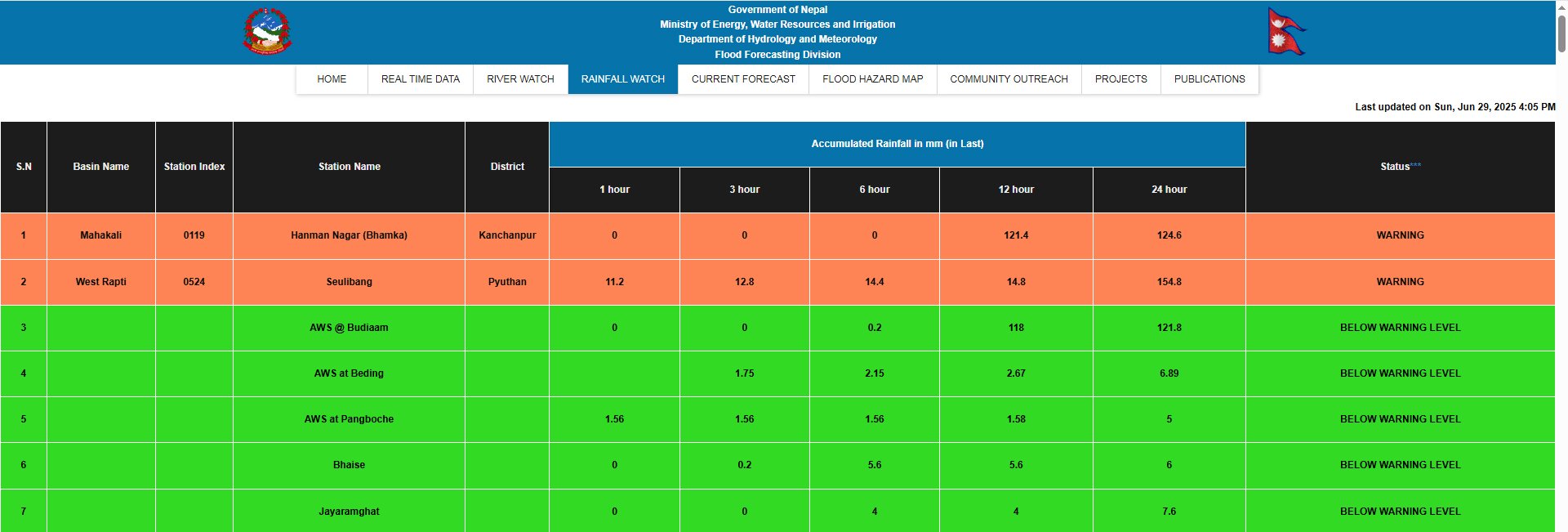The image size is (1568, 532).
Task: Select station Hanman Nagar (Bhamka)
Action: 350,235
